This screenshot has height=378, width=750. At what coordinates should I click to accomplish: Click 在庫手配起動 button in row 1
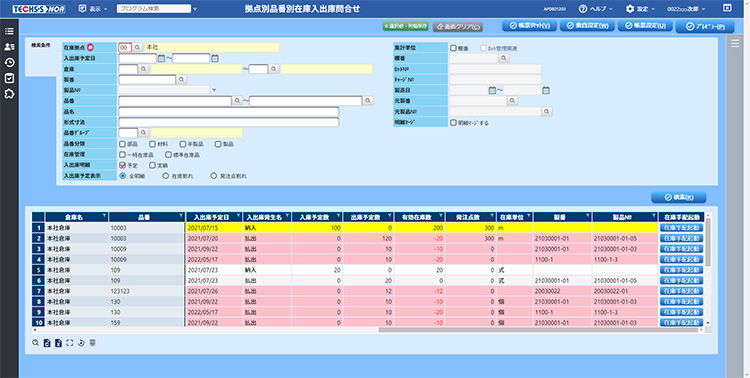pos(682,228)
